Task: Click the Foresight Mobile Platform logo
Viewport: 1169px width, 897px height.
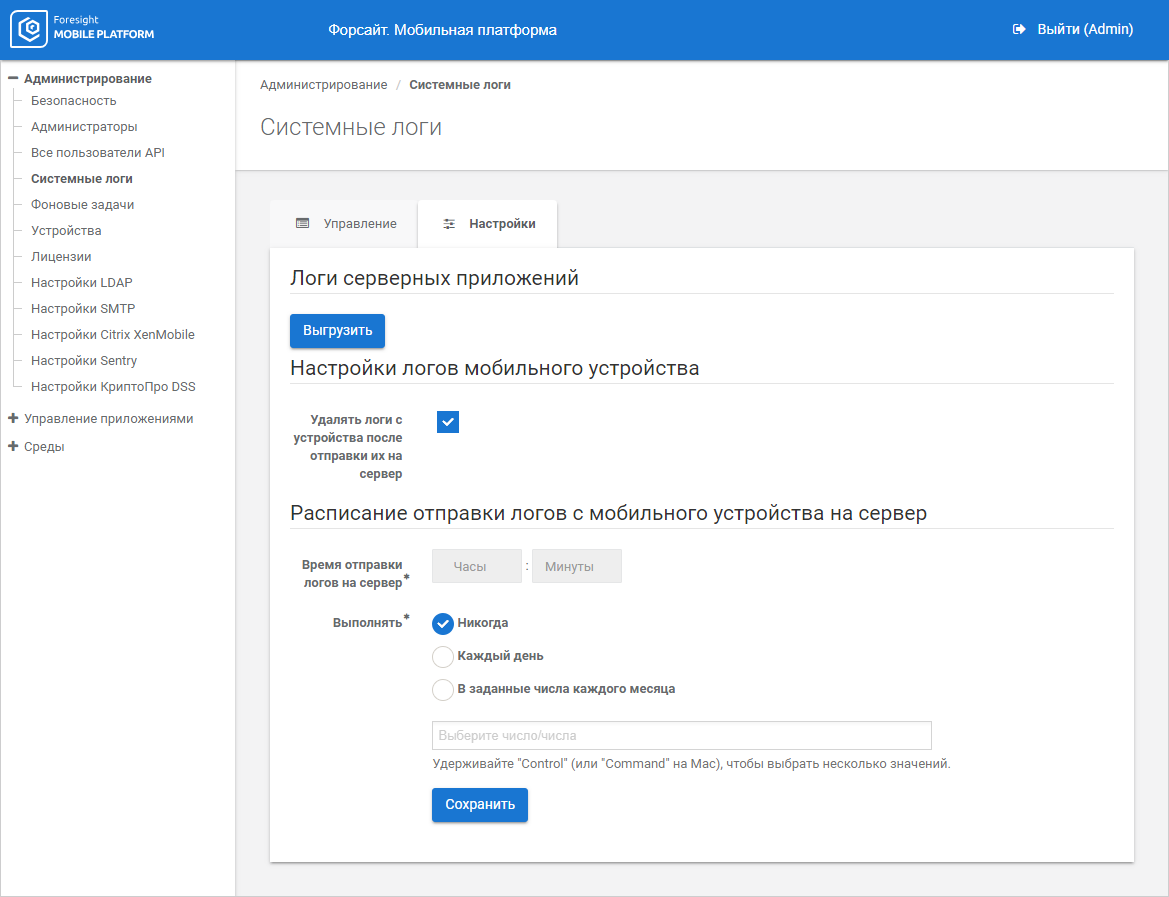Action: coord(82,30)
